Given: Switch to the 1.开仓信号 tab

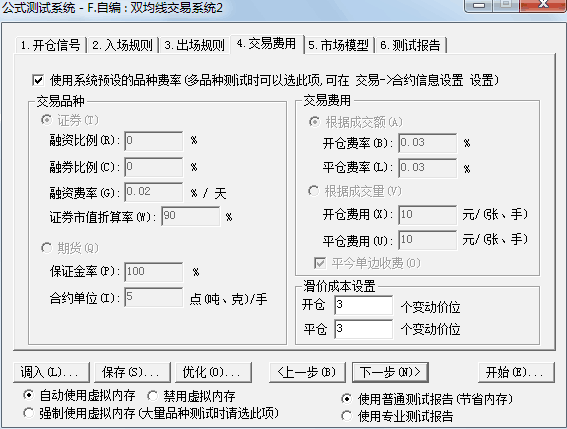Looking at the screenshot, I should click(51, 45).
